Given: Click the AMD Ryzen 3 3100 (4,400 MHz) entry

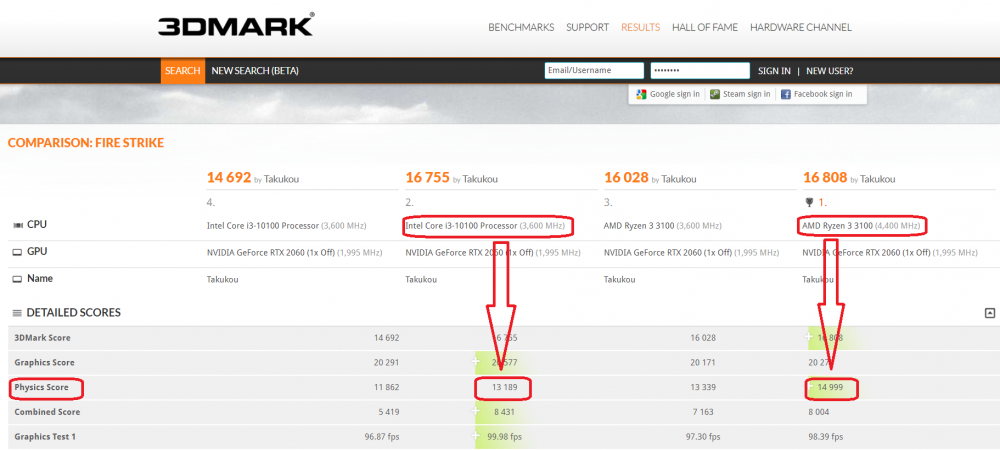Looking at the screenshot, I should (x=862, y=226).
